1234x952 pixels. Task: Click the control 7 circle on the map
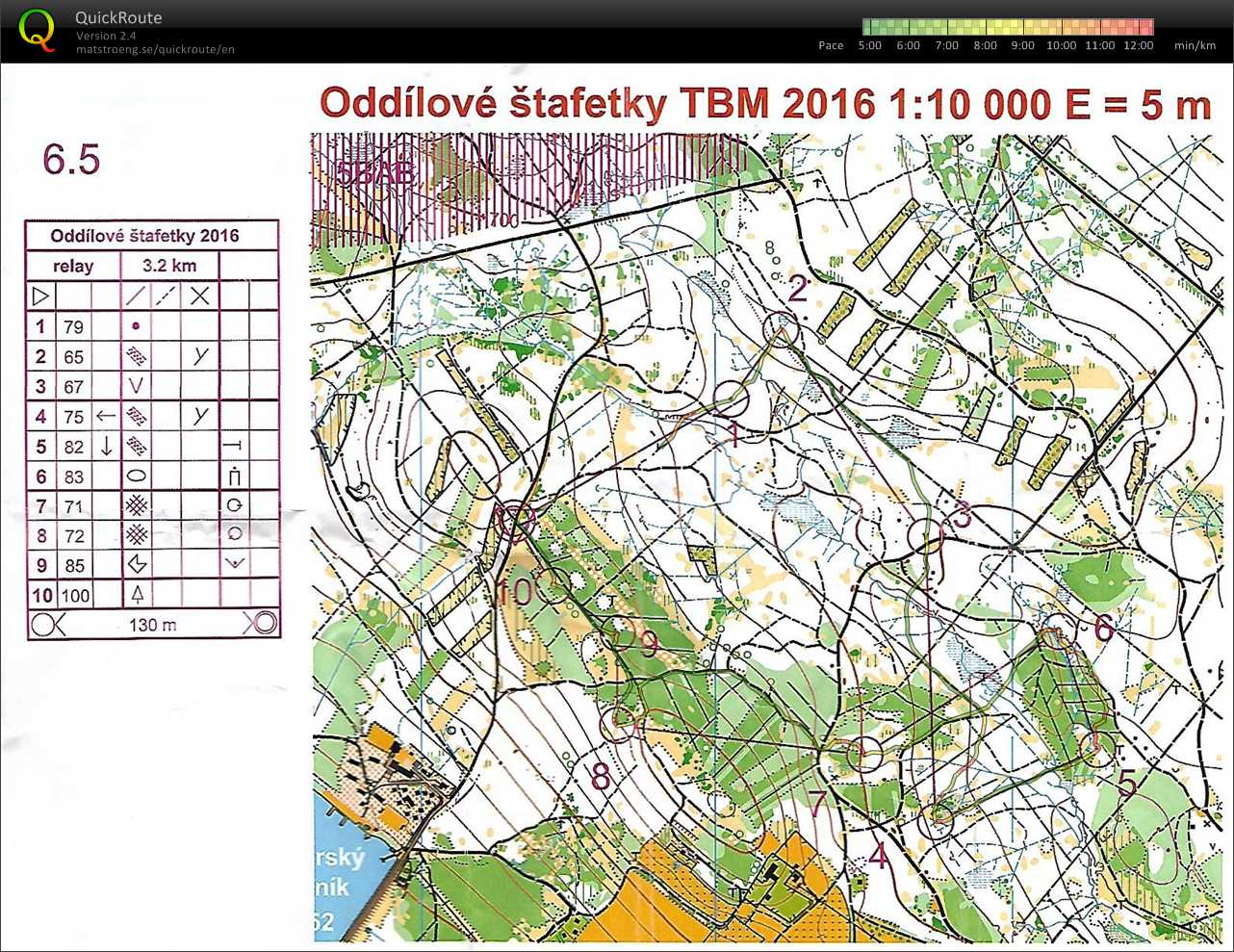[x=863, y=755]
